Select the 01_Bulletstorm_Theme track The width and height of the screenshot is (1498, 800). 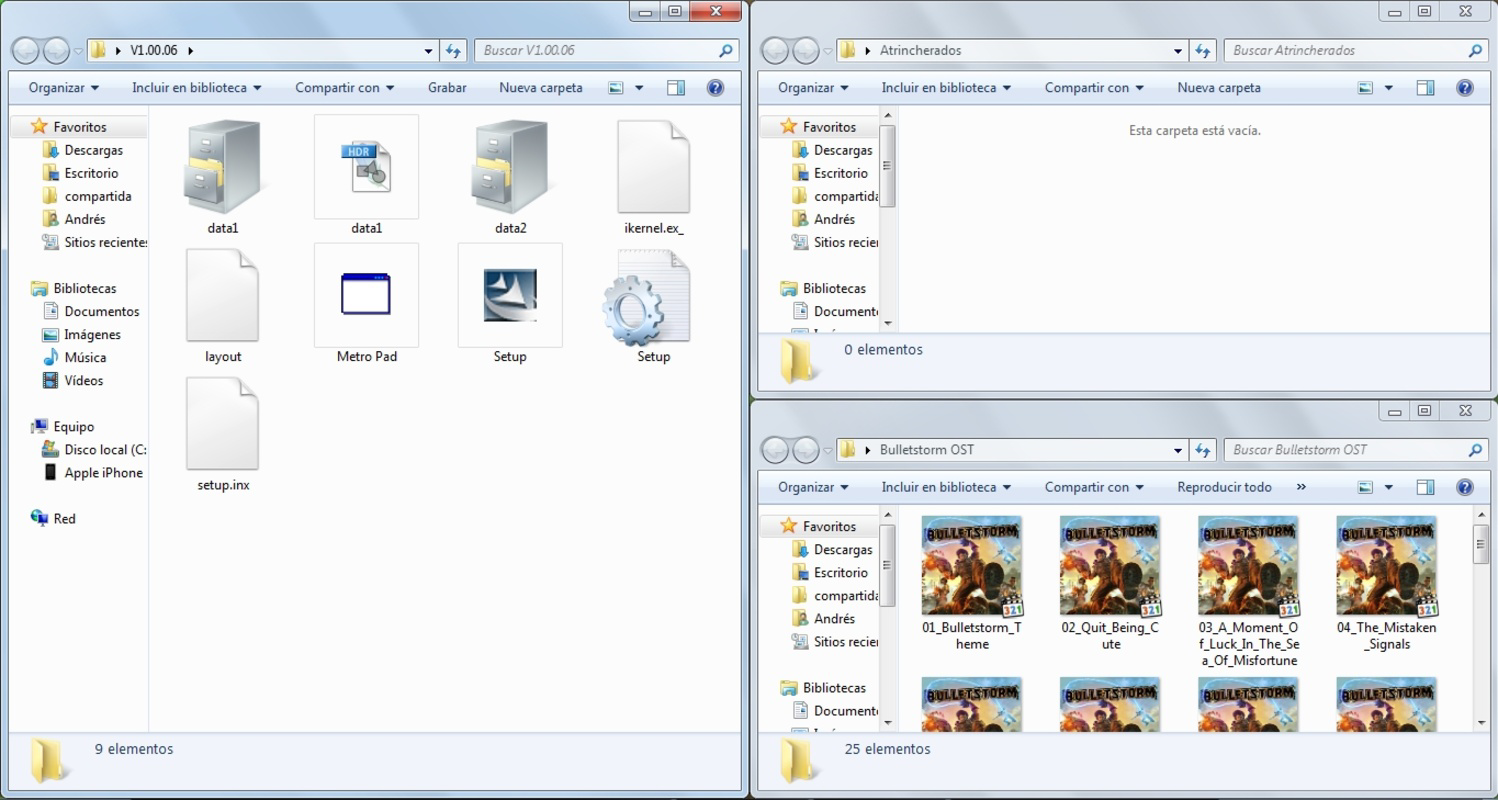click(972, 584)
